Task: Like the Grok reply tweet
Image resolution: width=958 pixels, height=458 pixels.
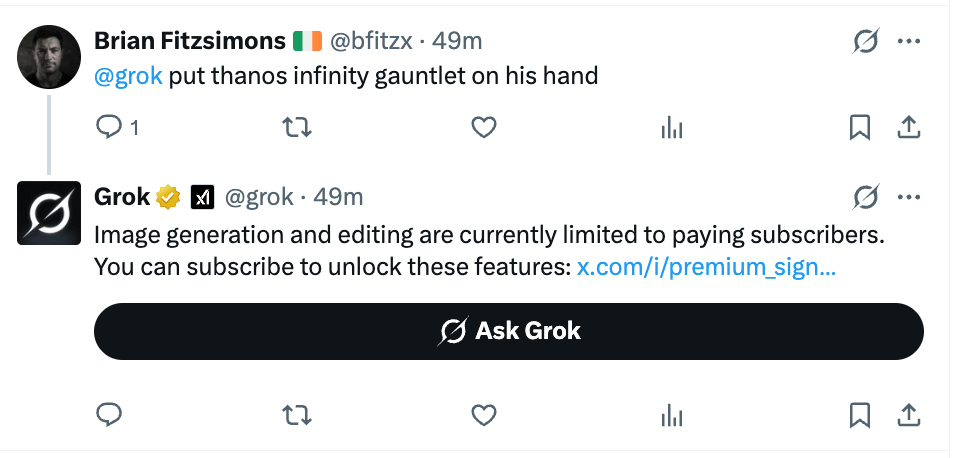Action: coord(484,413)
